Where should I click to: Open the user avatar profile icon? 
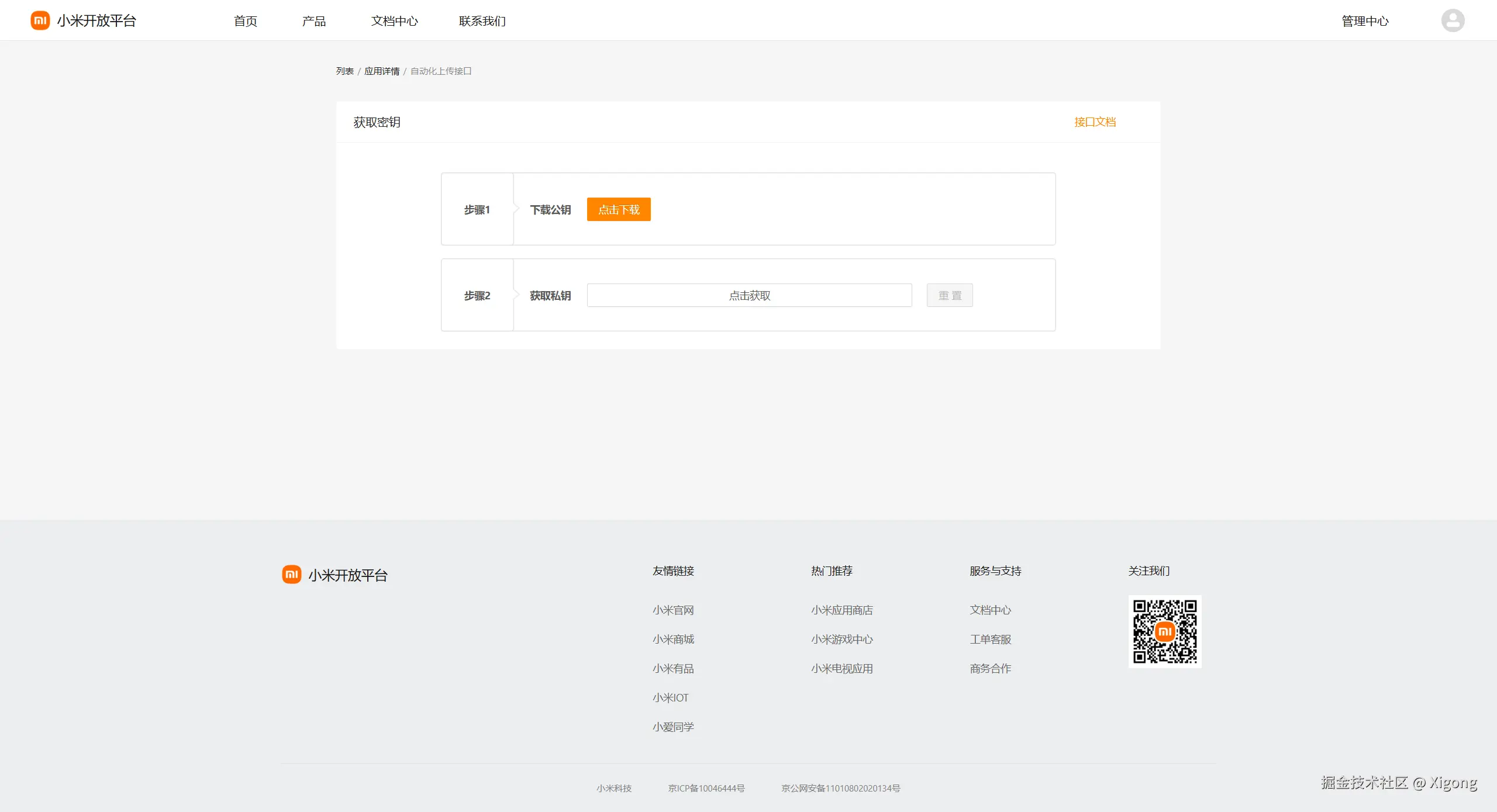click(x=1453, y=20)
